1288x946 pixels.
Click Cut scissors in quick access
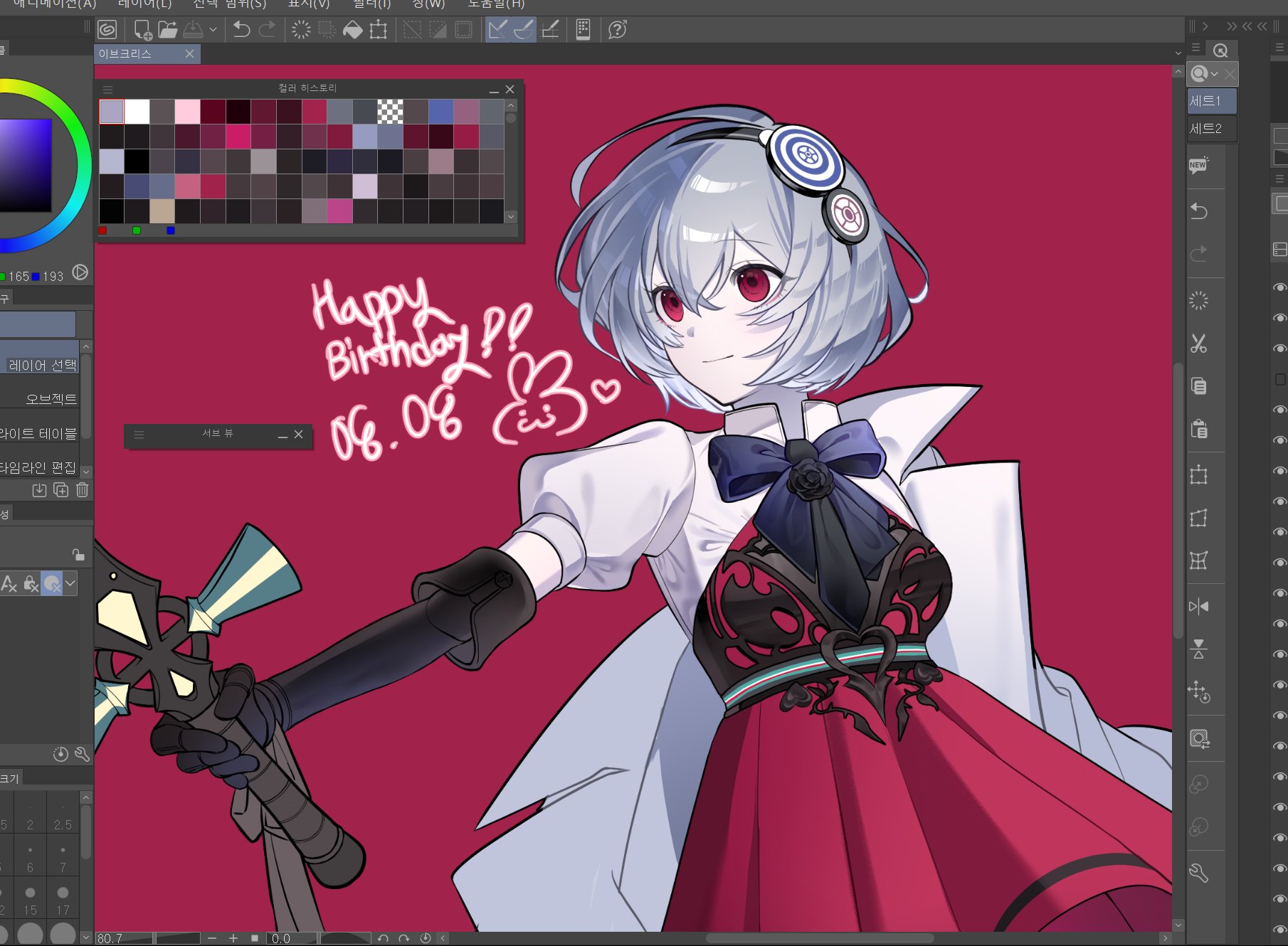(1199, 344)
